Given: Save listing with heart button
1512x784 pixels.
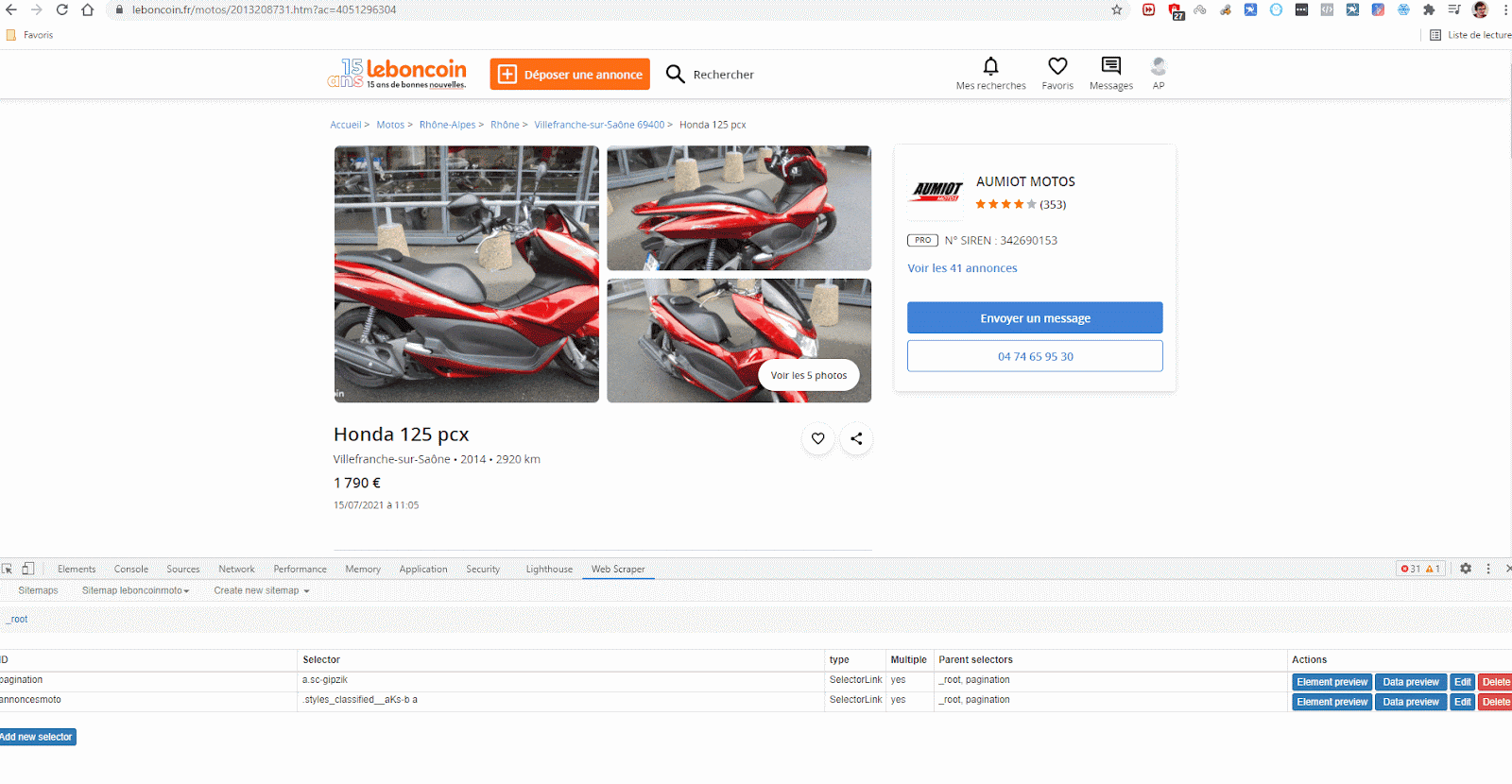Looking at the screenshot, I should [x=818, y=438].
